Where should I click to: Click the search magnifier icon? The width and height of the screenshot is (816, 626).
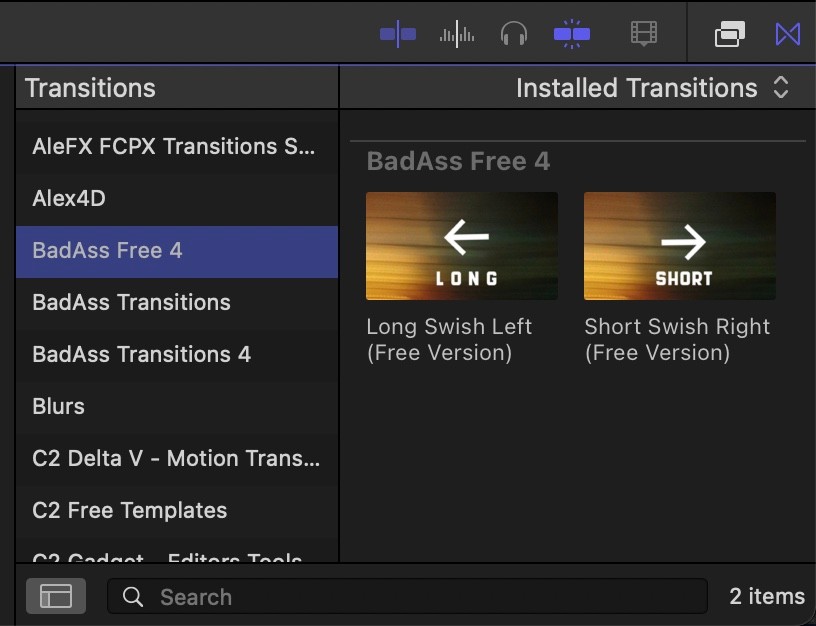tap(133, 597)
